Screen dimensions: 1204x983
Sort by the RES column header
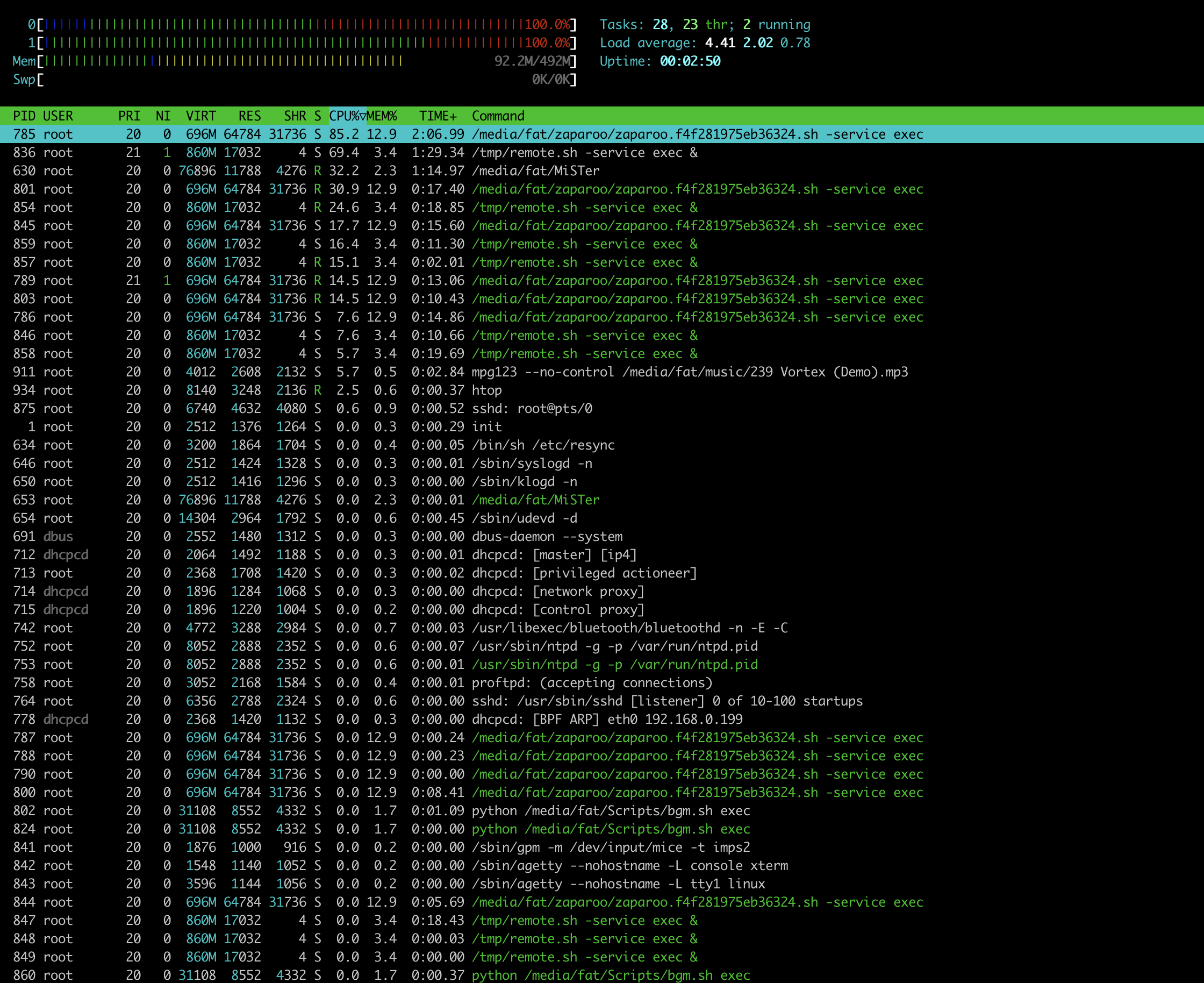pyautogui.click(x=249, y=116)
